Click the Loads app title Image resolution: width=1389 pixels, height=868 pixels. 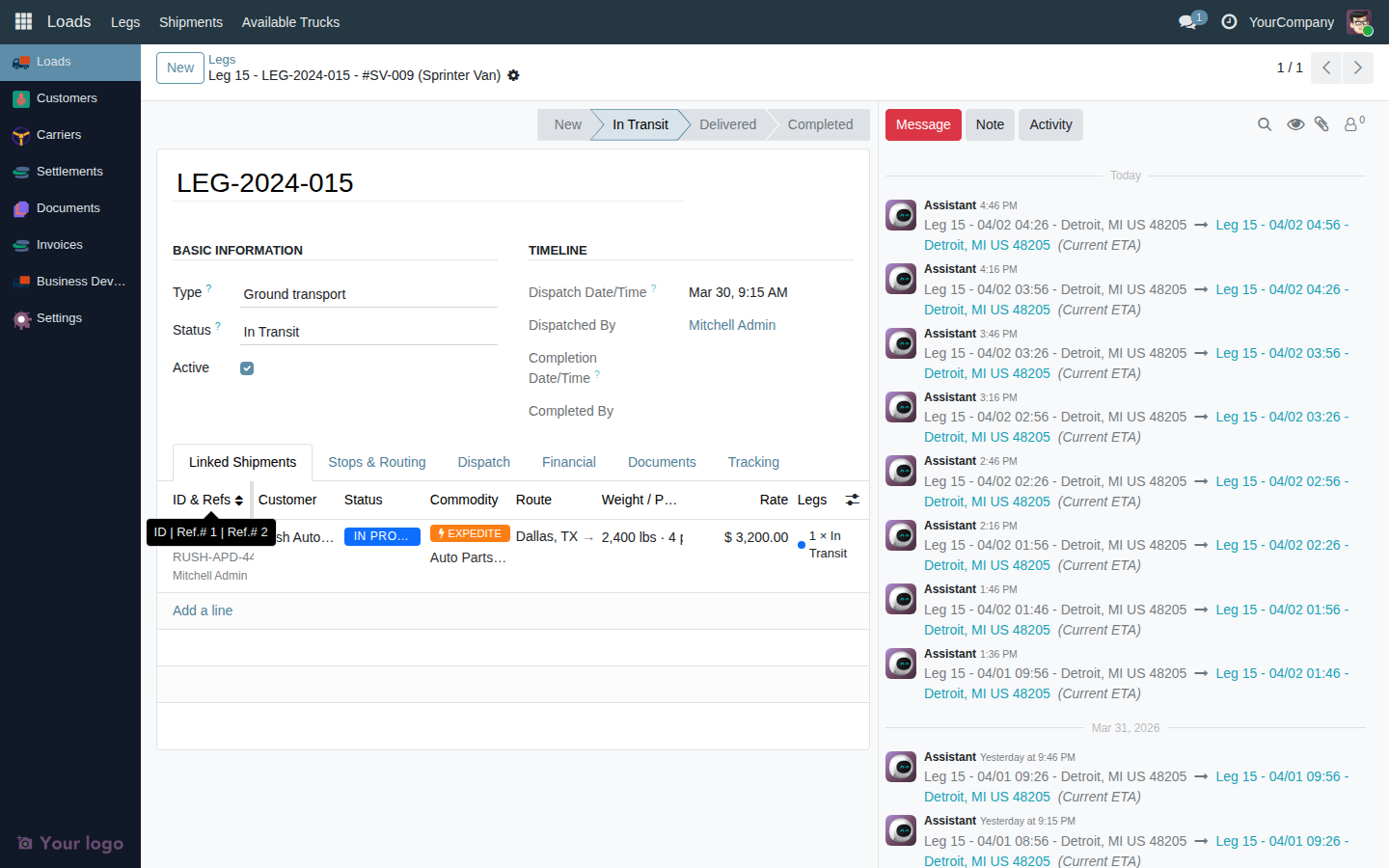pyautogui.click(x=68, y=21)
